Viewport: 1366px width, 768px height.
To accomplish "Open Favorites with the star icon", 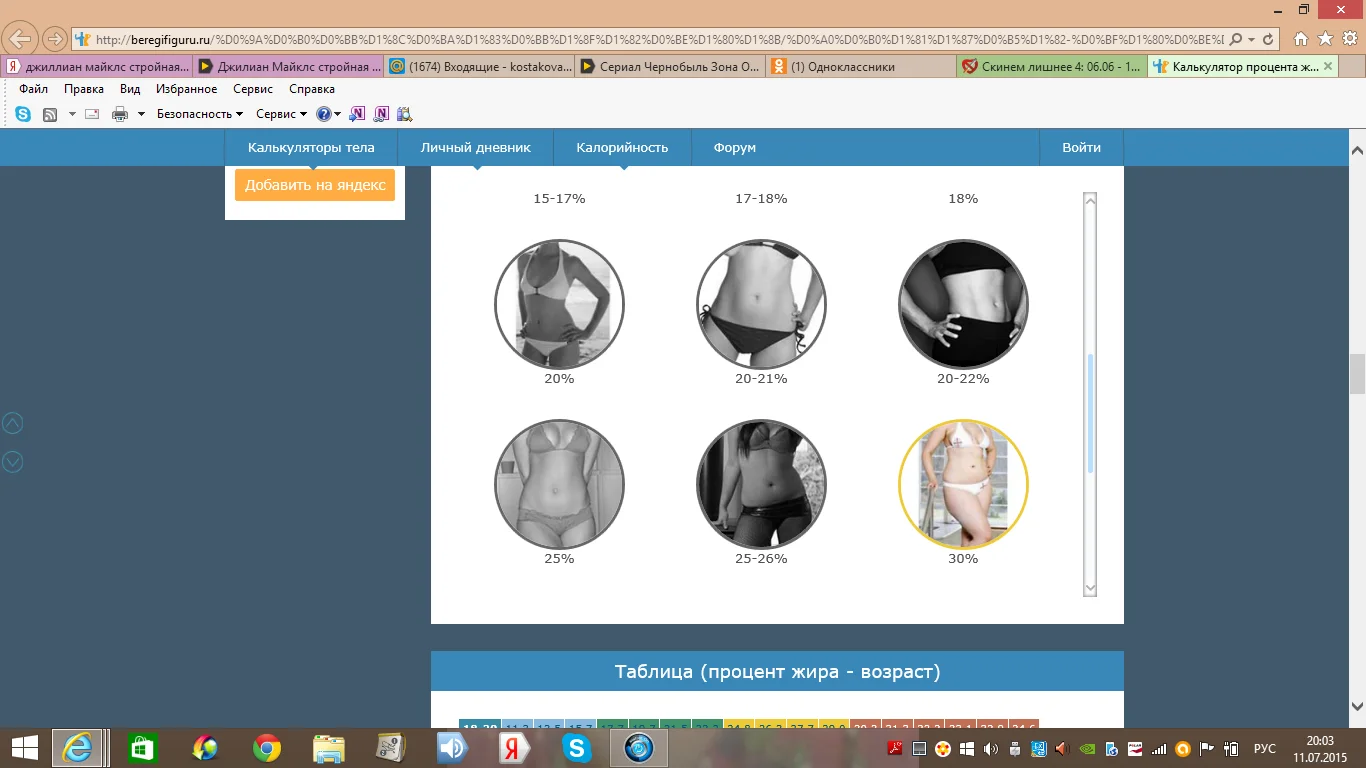I will click(x=1325, y=39).
